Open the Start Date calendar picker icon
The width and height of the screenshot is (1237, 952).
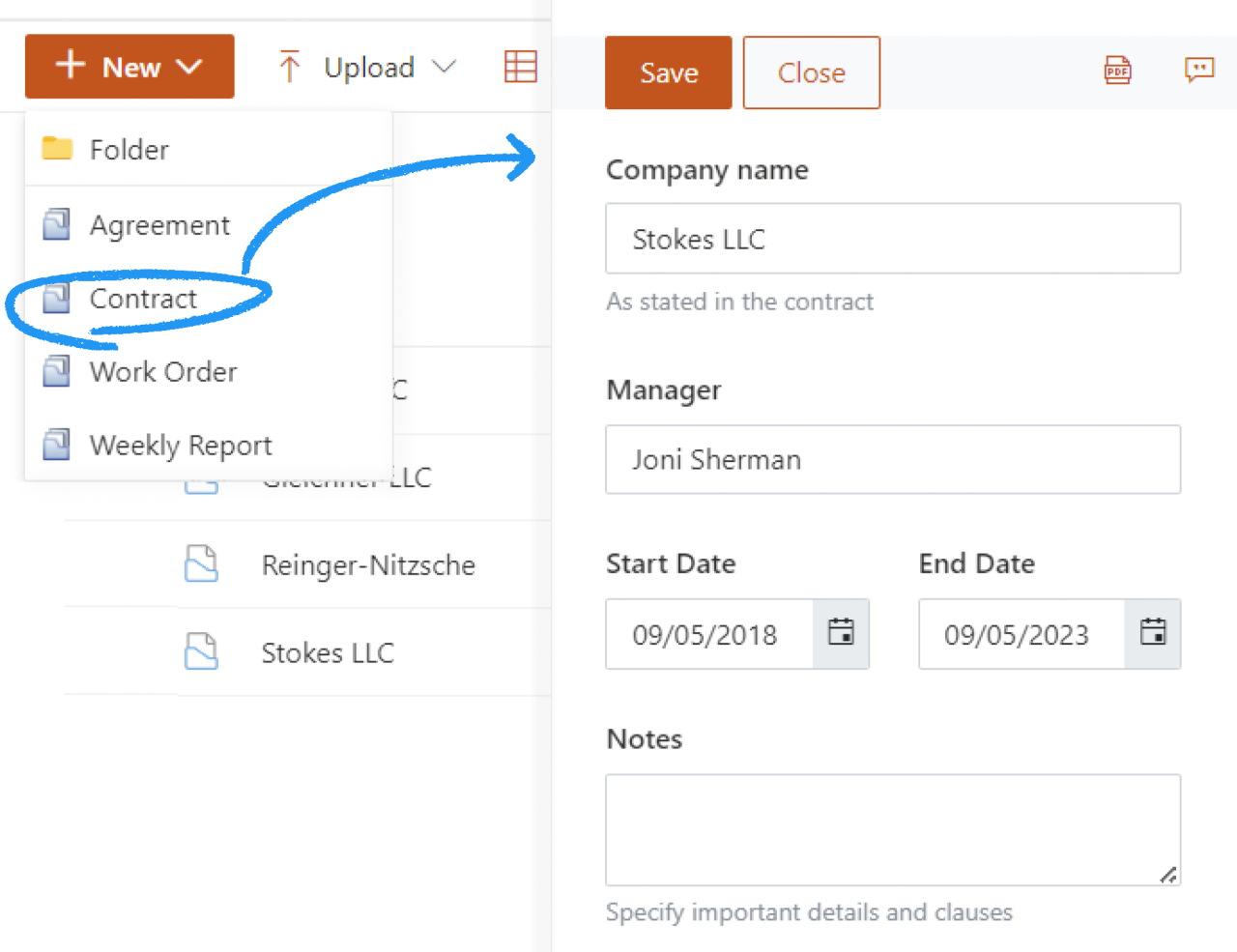coord(841,633)
